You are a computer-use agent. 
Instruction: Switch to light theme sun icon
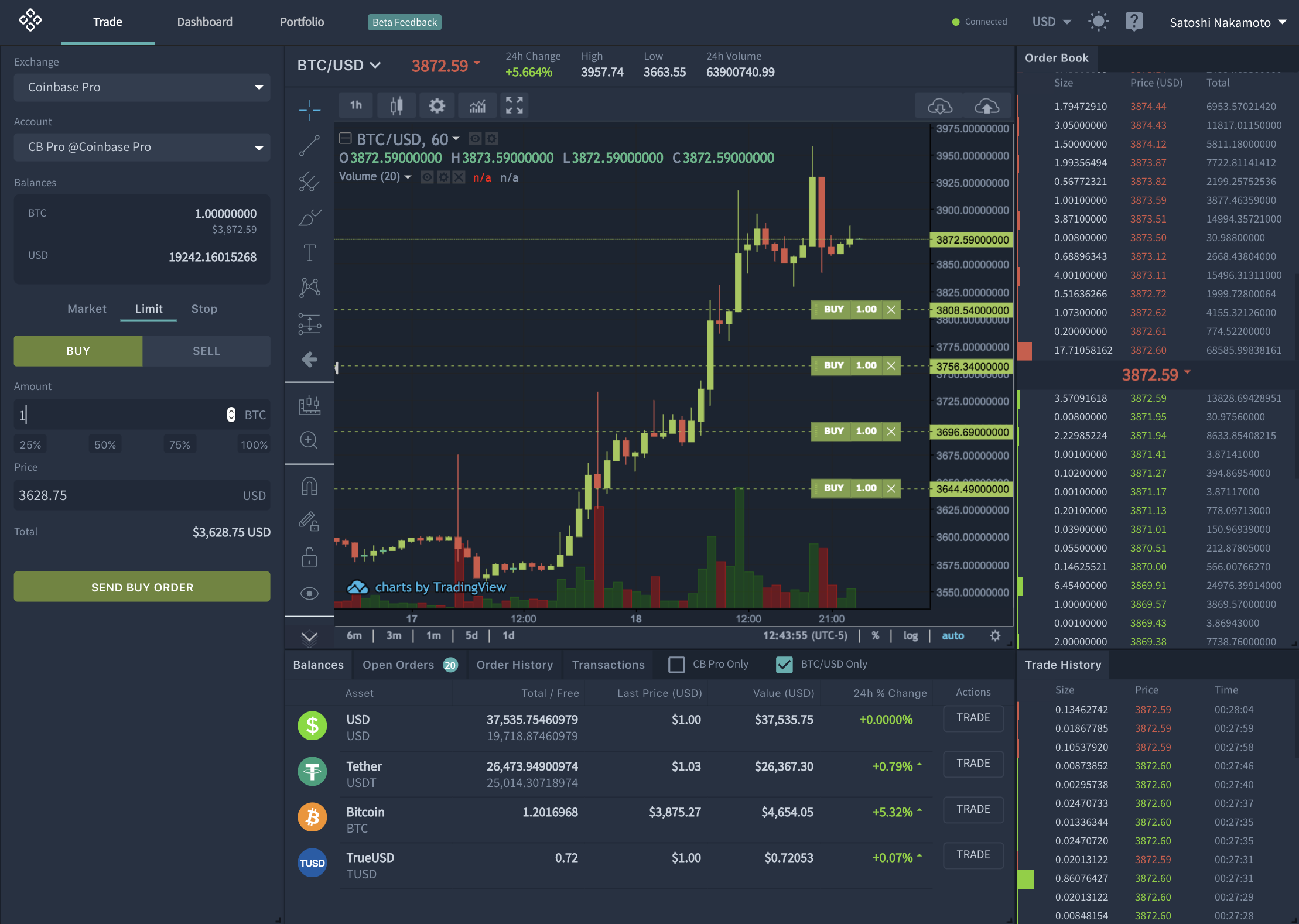[1098, 22]
